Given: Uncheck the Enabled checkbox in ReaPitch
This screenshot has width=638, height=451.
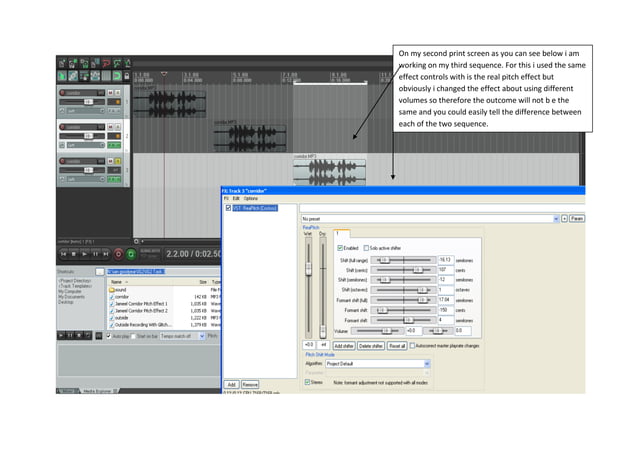Looking at the screenshot, I should [x=338, y=247].
